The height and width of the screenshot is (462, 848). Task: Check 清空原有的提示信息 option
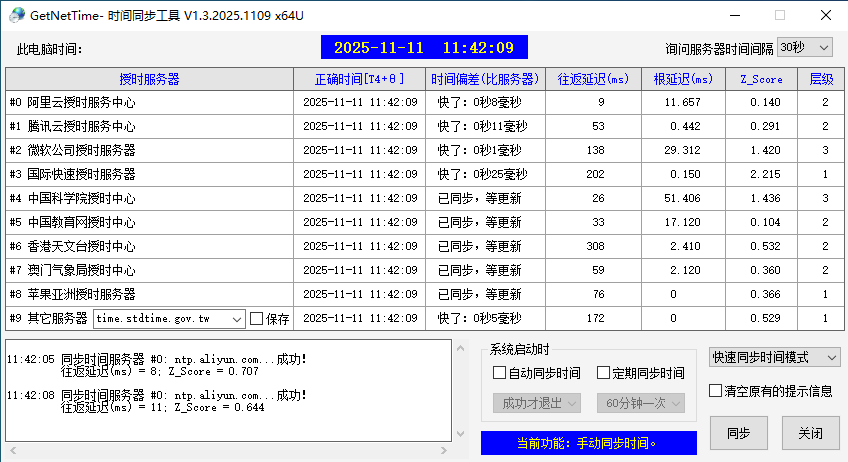point(771,391)
